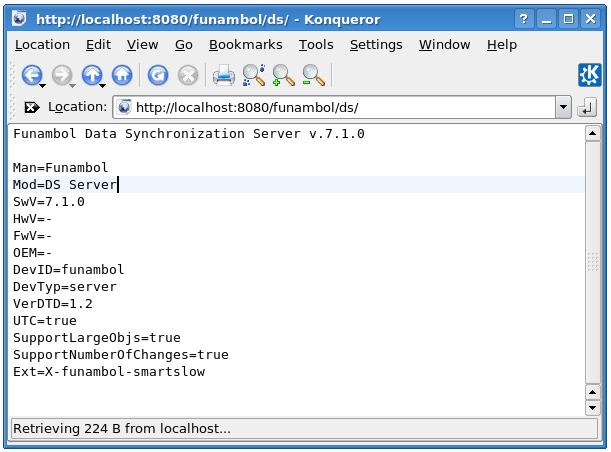Reload the current page

coord(157,75)
